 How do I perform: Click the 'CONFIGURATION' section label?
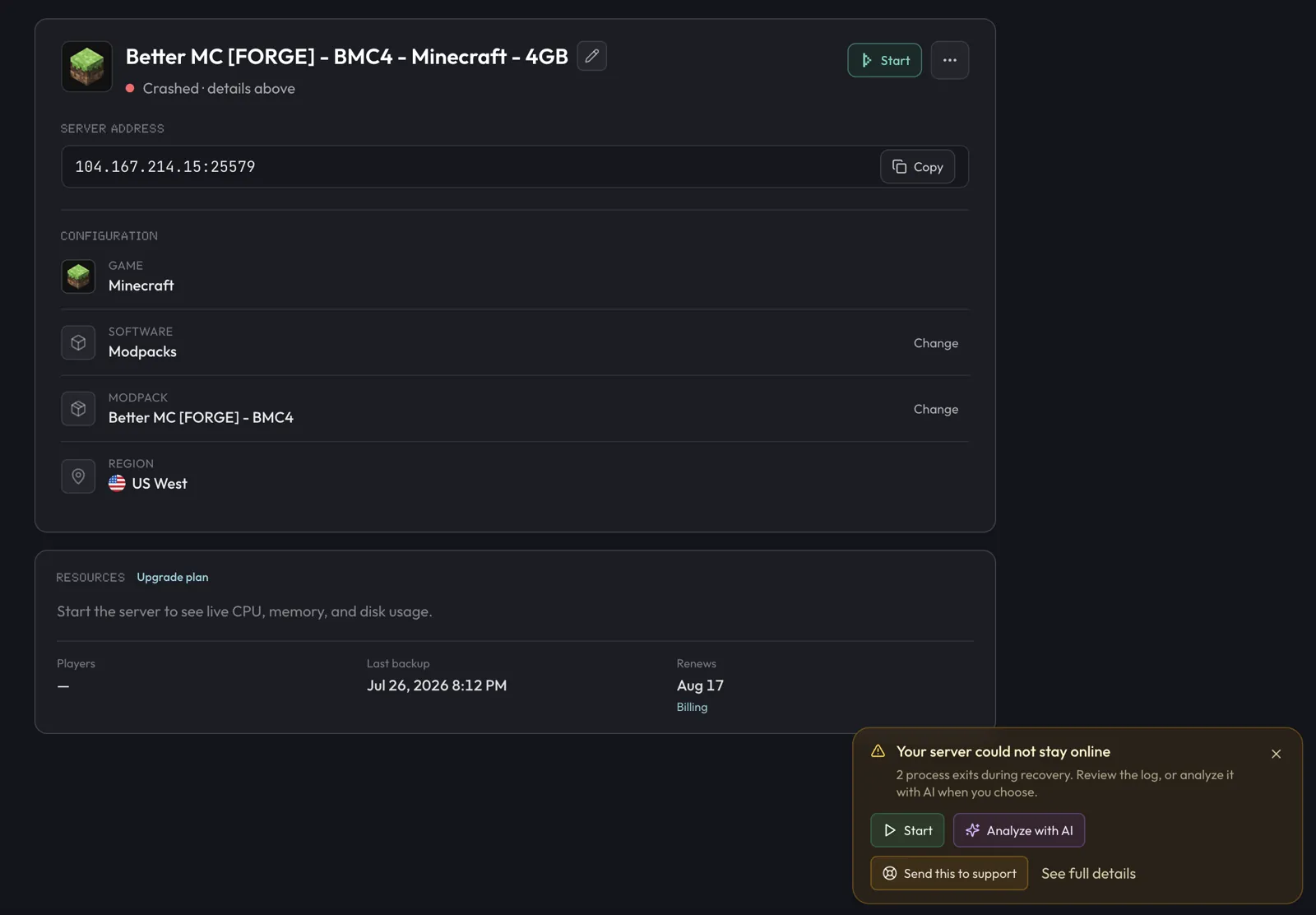tap(109, 236)
